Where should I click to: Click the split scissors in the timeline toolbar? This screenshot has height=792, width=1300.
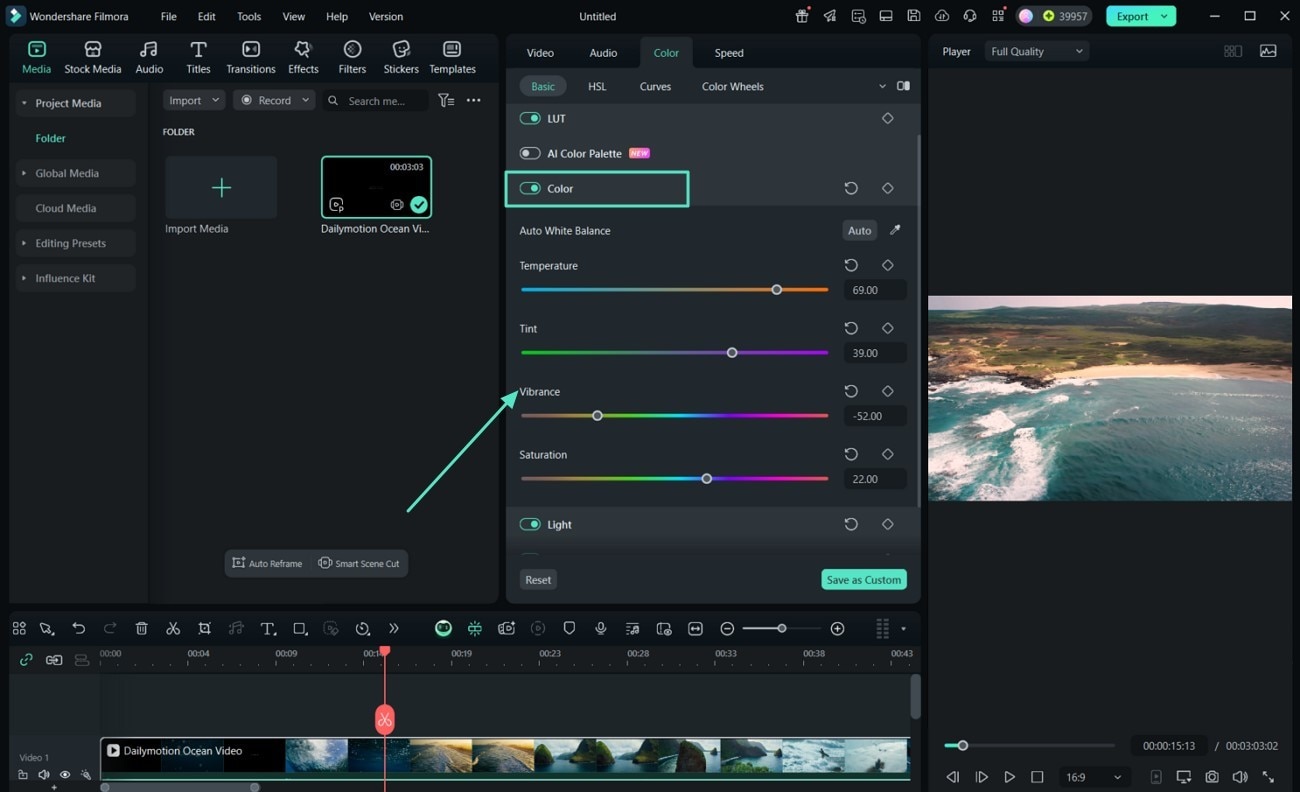[x=173, y=628]
